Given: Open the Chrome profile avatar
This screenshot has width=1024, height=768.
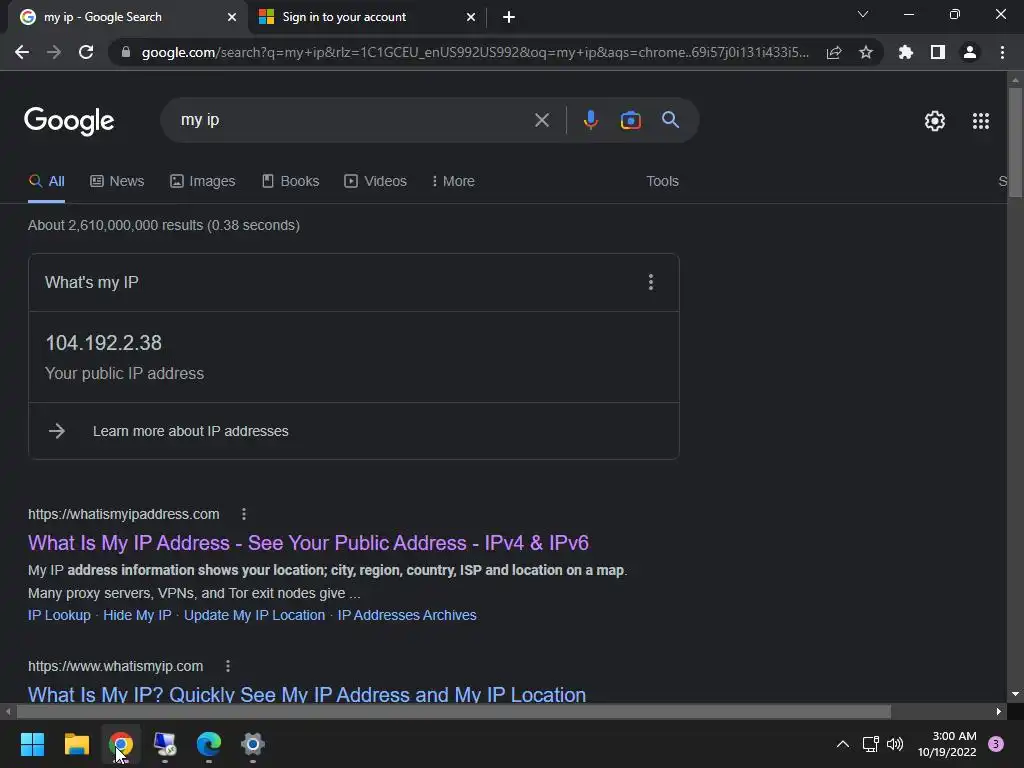Looking at the screenshot, I should point(970,52).
